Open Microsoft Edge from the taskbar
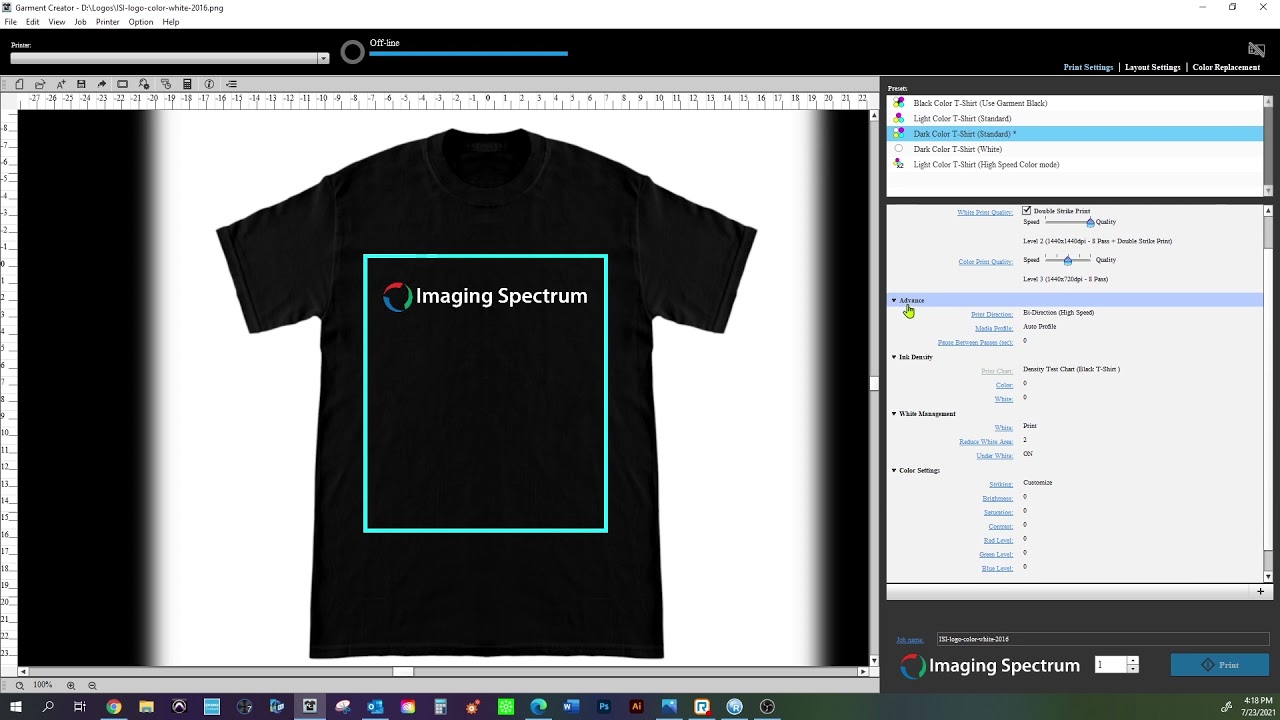Screen dimensions: 1280x720 [538, 706]
